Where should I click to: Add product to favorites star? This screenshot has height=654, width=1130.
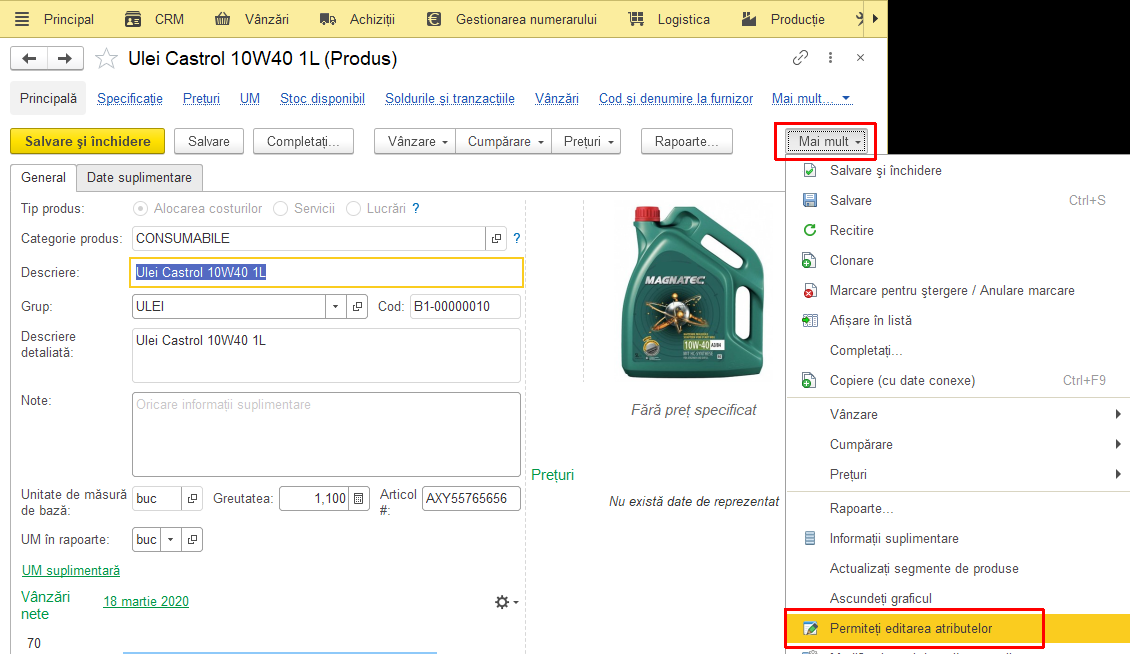[106, 58]
